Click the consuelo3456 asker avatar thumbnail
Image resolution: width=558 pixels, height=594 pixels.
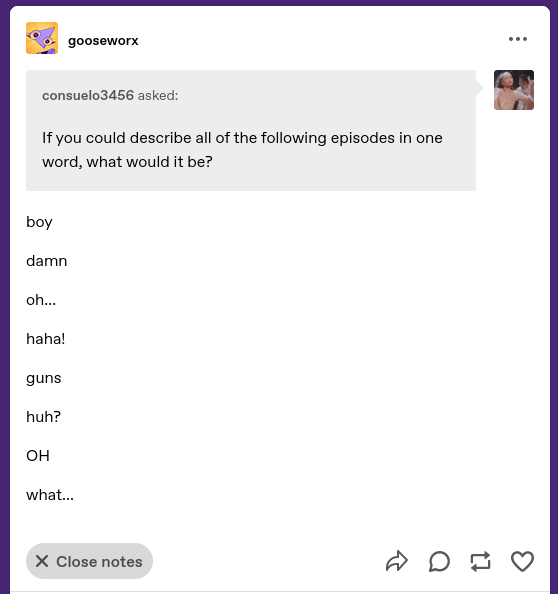tap(514, 90)
